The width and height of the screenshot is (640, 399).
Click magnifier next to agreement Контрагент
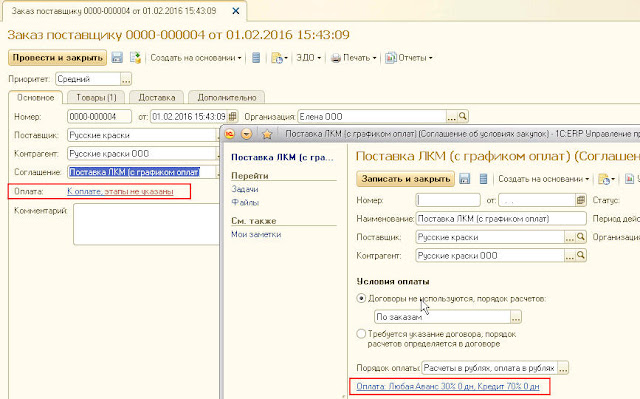pyautogui.click(x=581, y=255)
